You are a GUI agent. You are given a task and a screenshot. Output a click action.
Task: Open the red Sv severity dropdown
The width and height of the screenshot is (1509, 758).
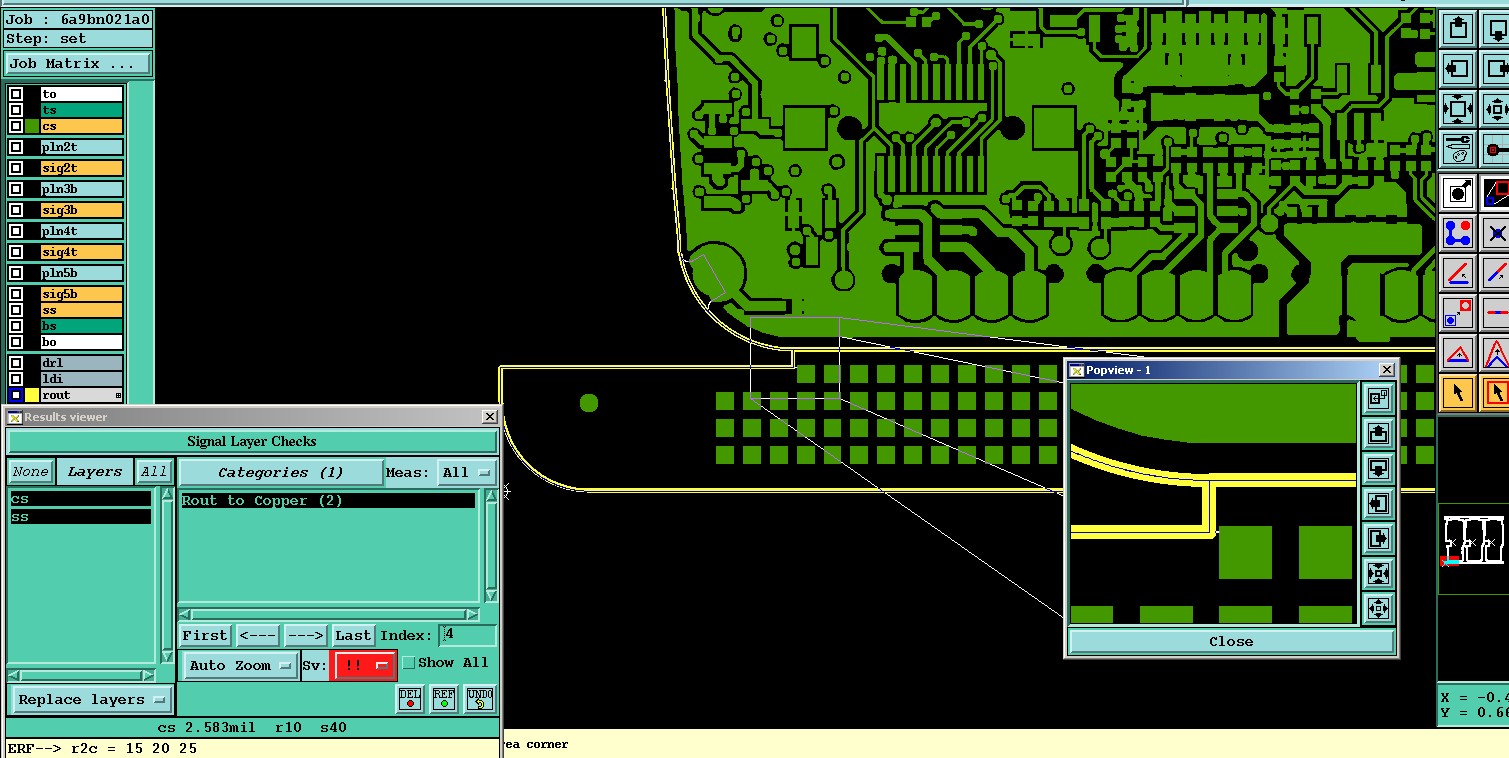[x=364, y=665]
